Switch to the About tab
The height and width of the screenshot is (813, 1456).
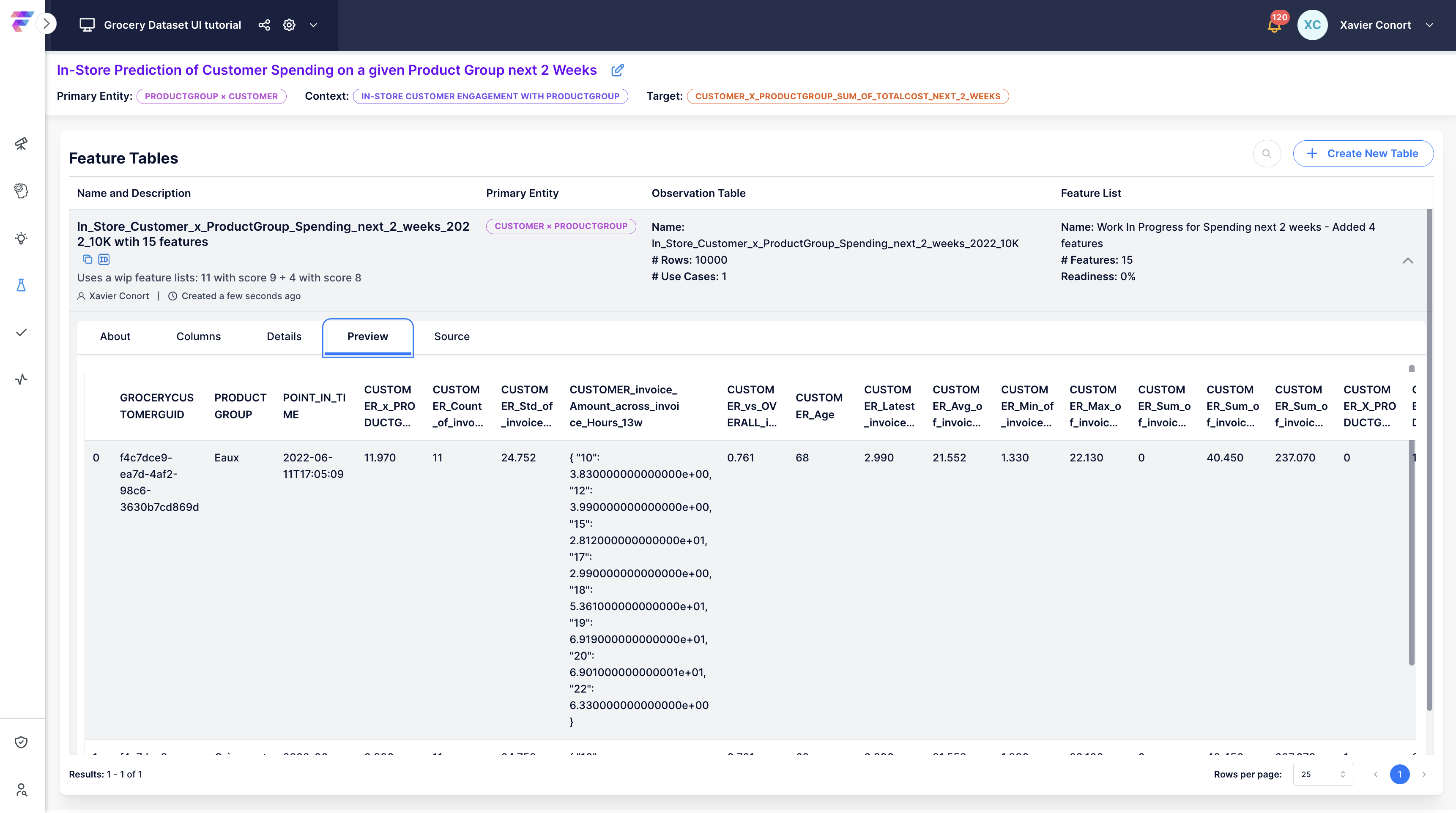pyautogui.click(x=115, y=336)
